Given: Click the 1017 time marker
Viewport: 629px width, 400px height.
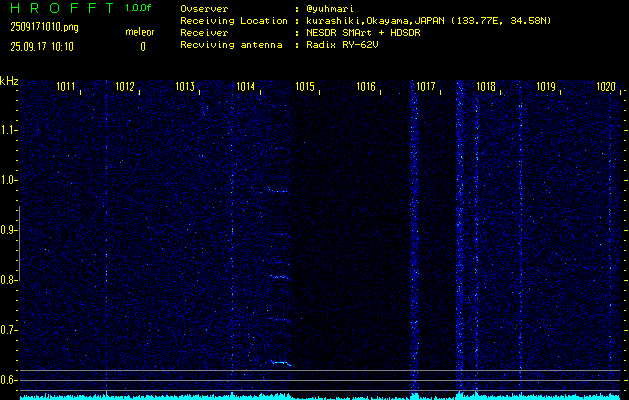Looking at the screenshot, I should click(x=426, y=86).
